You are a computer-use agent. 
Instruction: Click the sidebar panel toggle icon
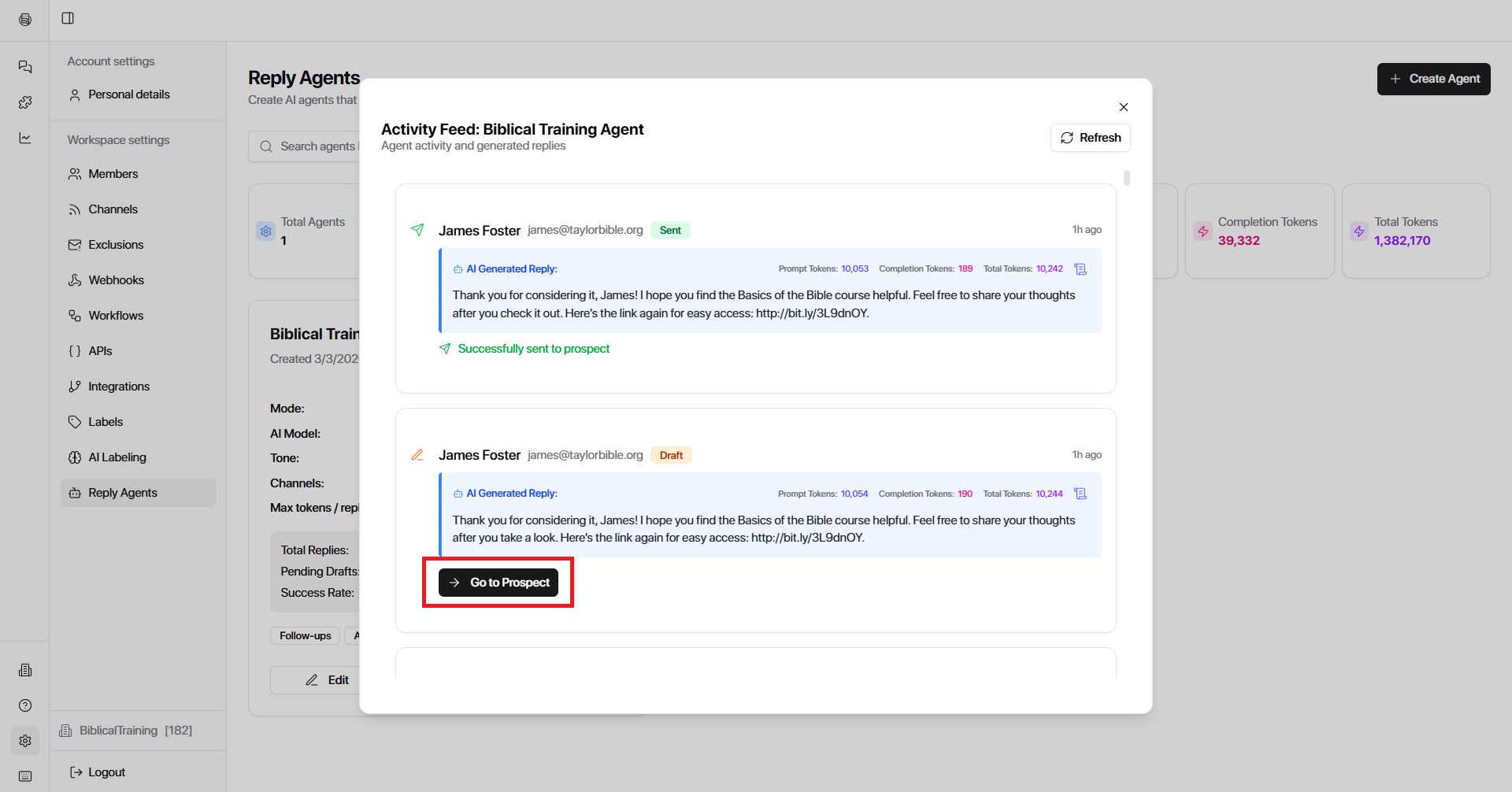(x=68, y=18)
